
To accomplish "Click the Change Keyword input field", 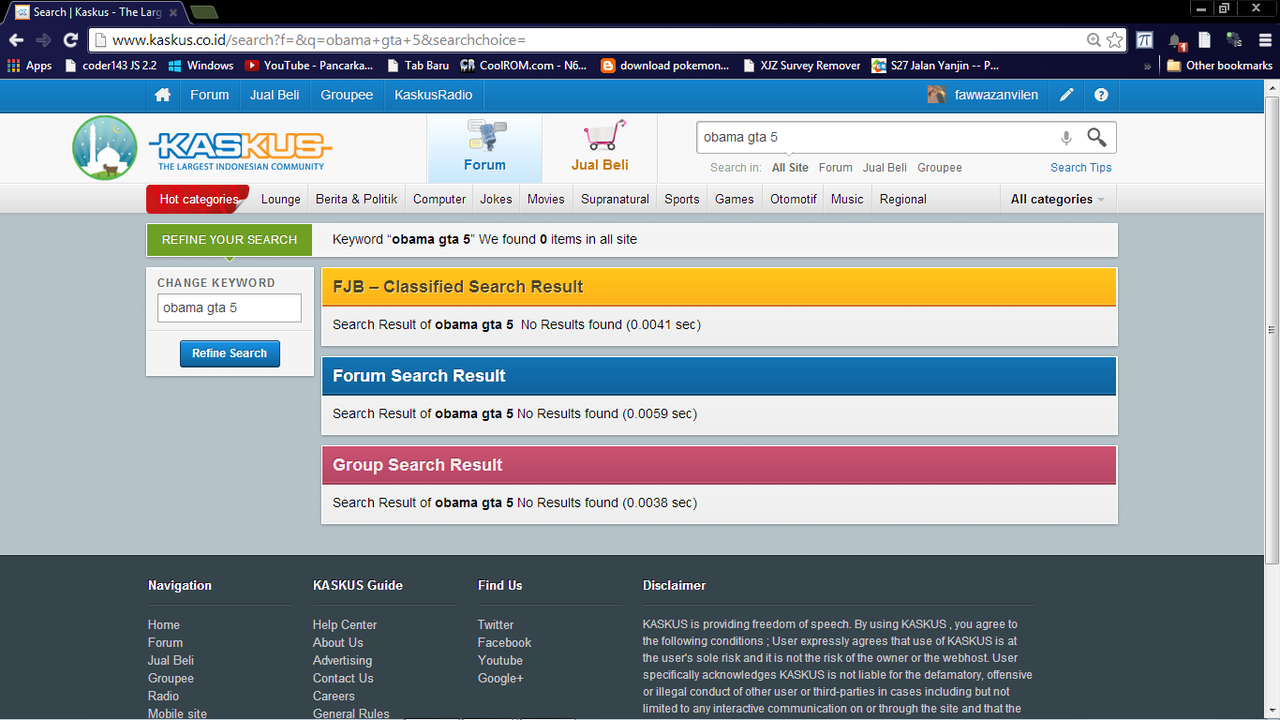I will 229,308.
